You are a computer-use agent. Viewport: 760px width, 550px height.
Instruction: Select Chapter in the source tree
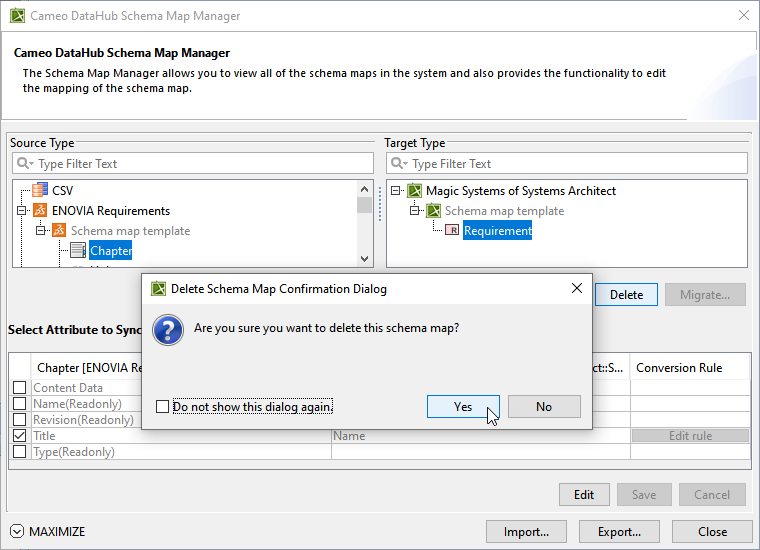click(x=111, y=251)
